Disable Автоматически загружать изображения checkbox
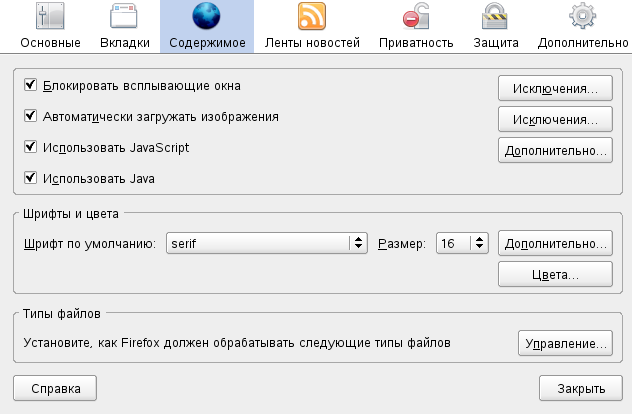This screenshot has height=414, width=632. [30, 116]
